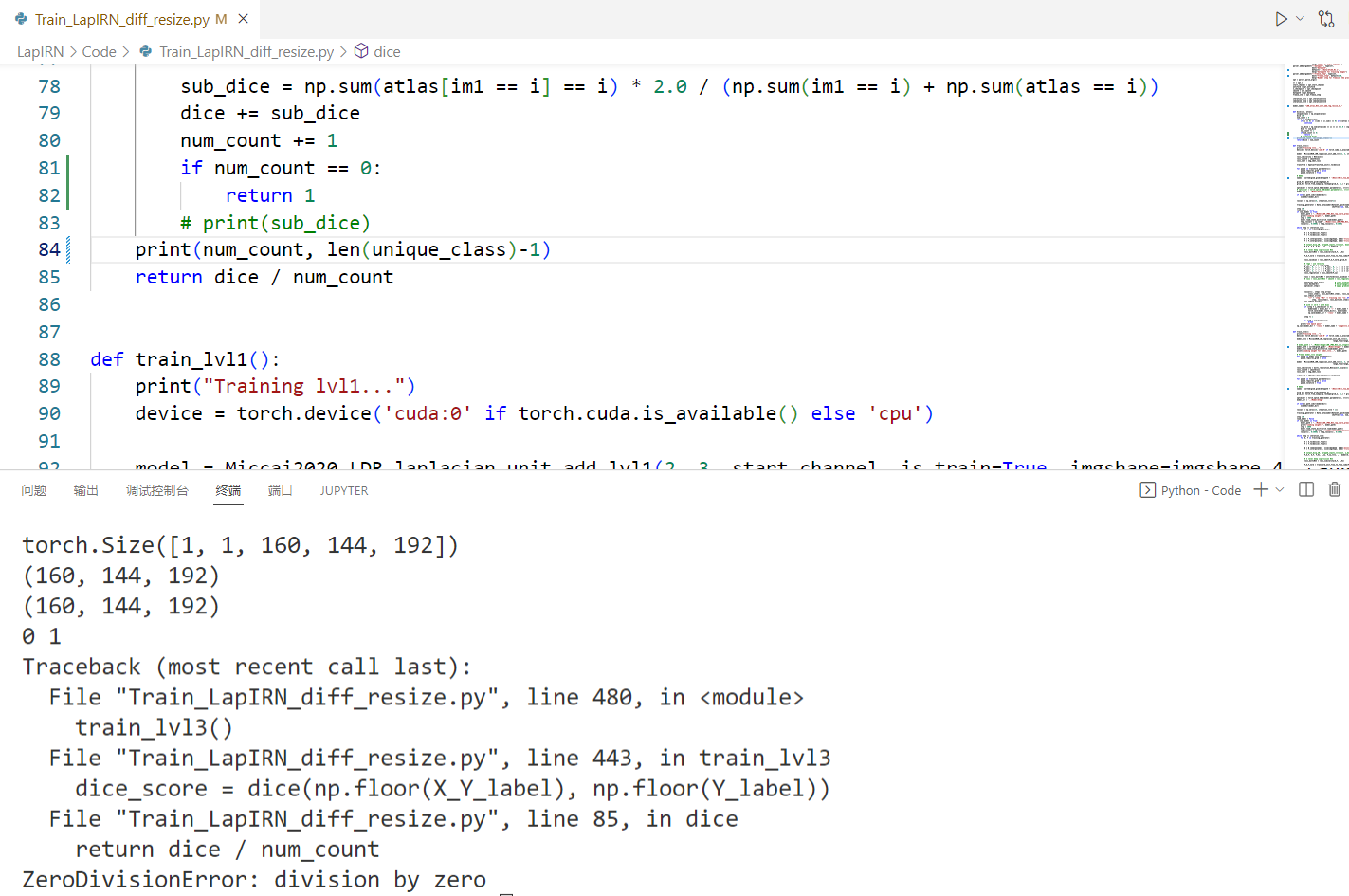
Task: Select the 输出 panel tab
Action: 86,490
